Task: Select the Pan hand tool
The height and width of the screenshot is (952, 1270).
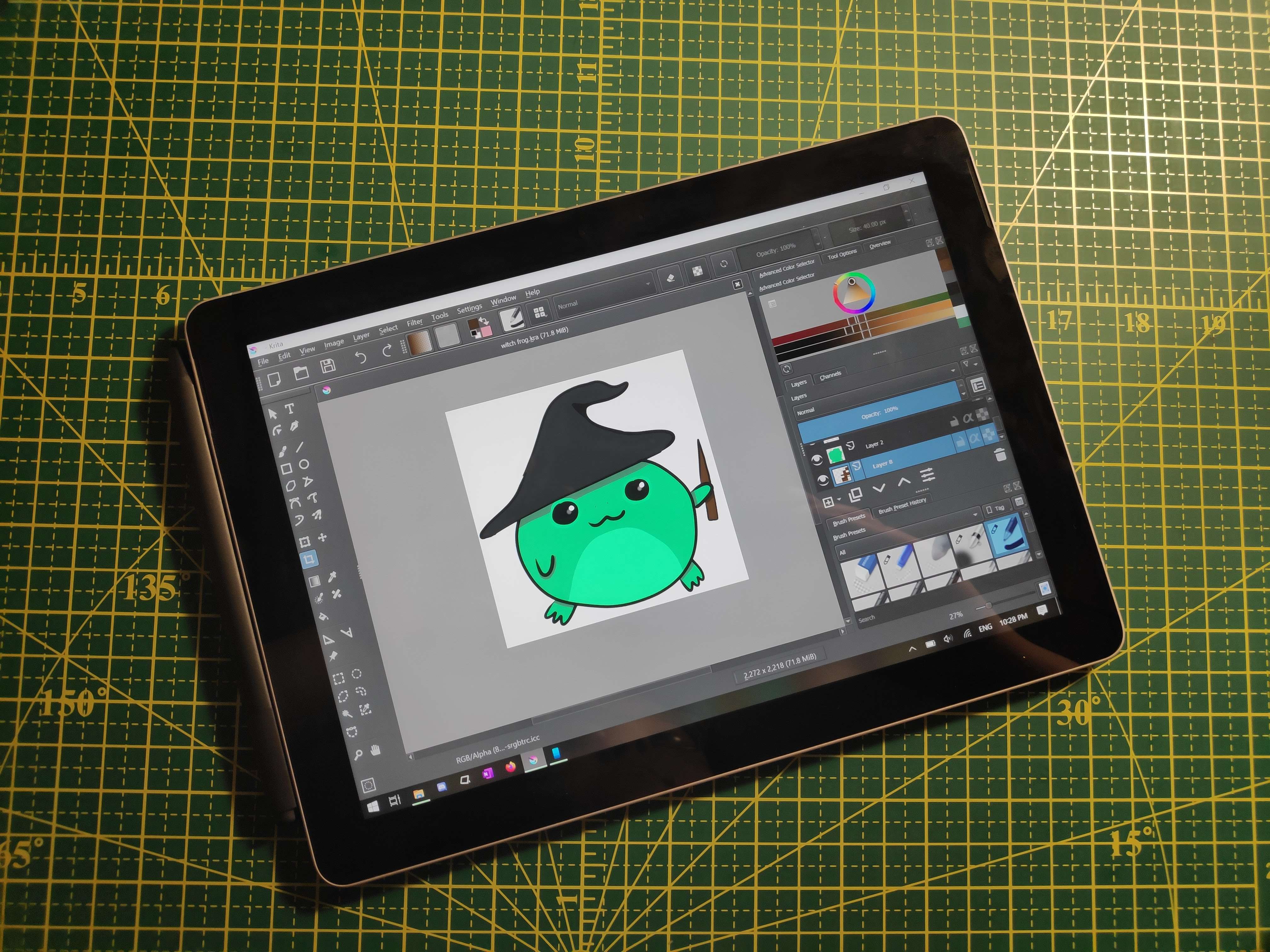Action: (375, 750)
